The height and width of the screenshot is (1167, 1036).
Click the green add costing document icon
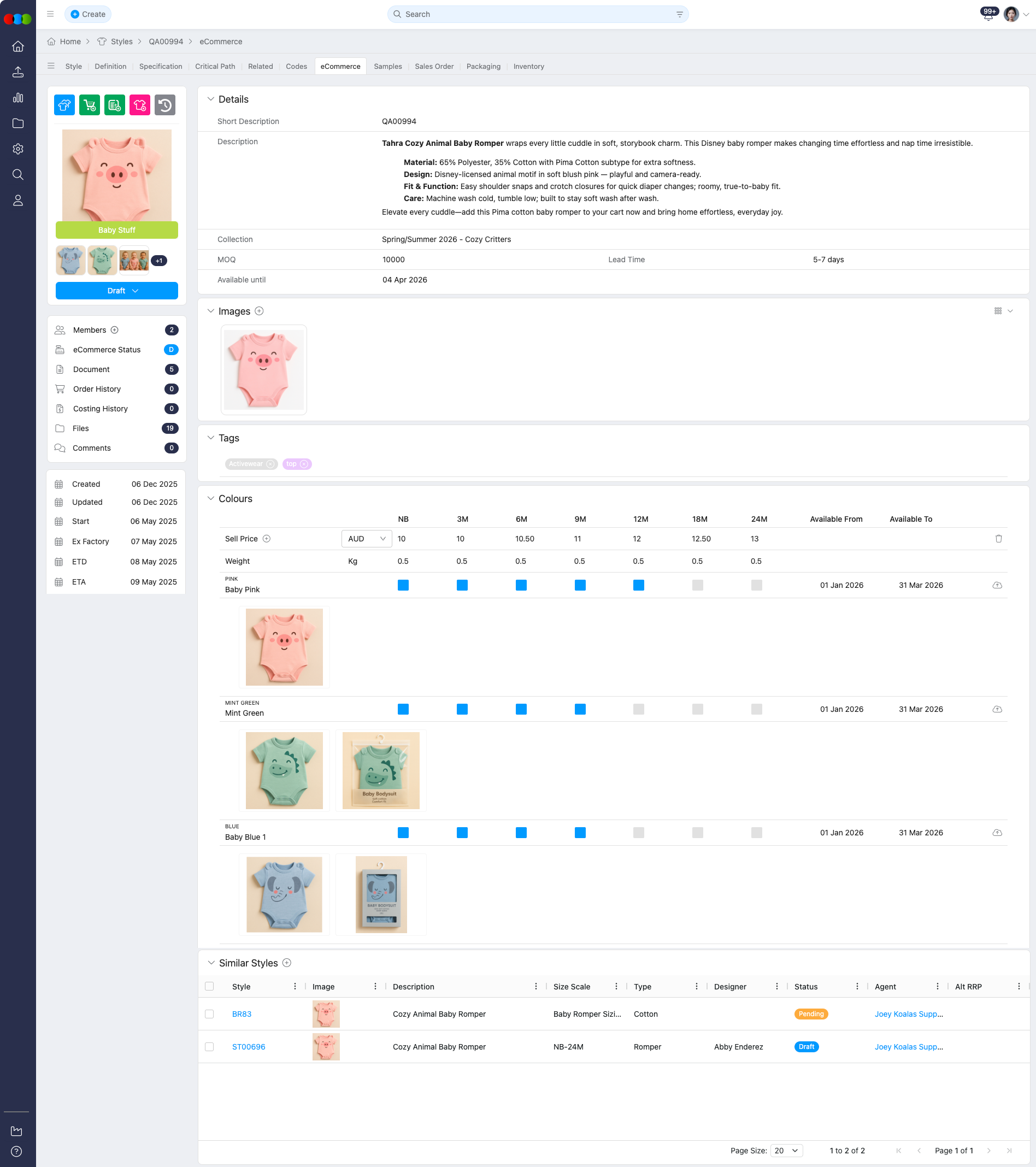[114, 104]
